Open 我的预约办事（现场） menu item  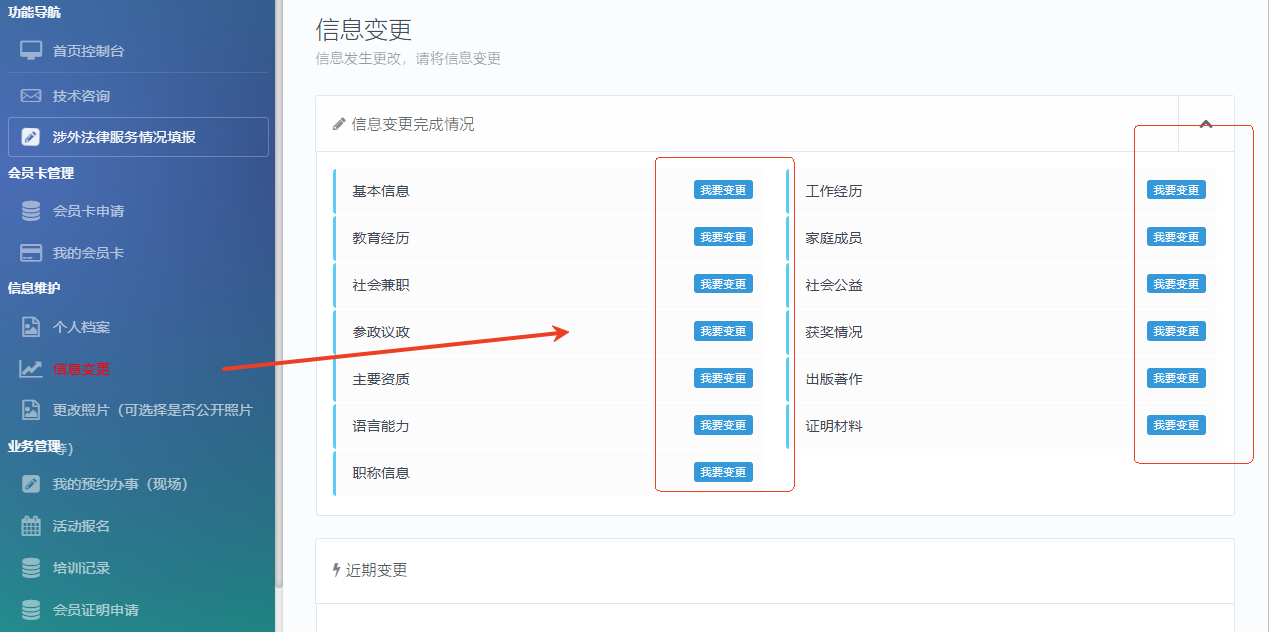[120, 484]
